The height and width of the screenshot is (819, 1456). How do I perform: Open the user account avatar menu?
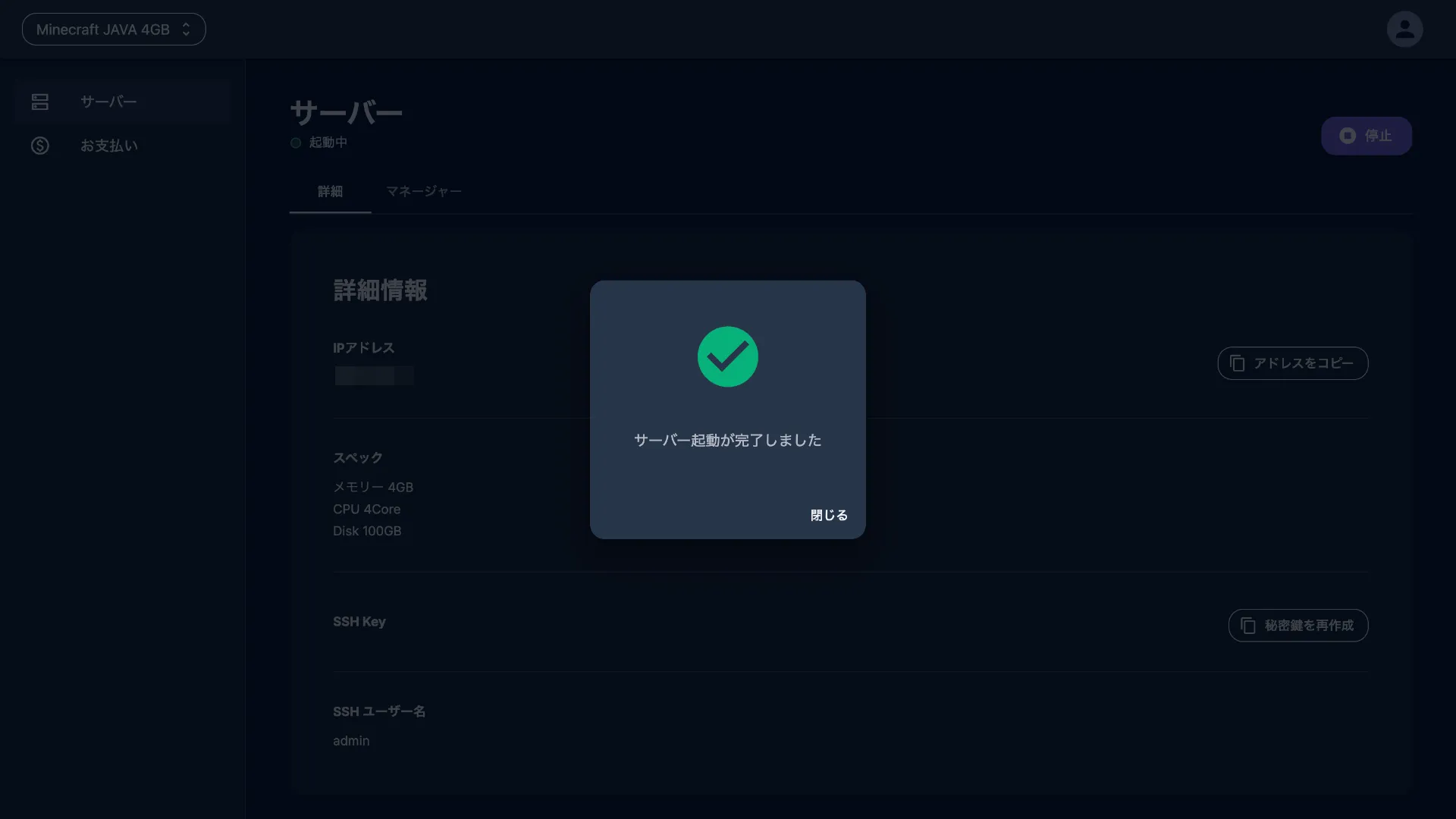pyautogui.click(x=1404, y=30)
